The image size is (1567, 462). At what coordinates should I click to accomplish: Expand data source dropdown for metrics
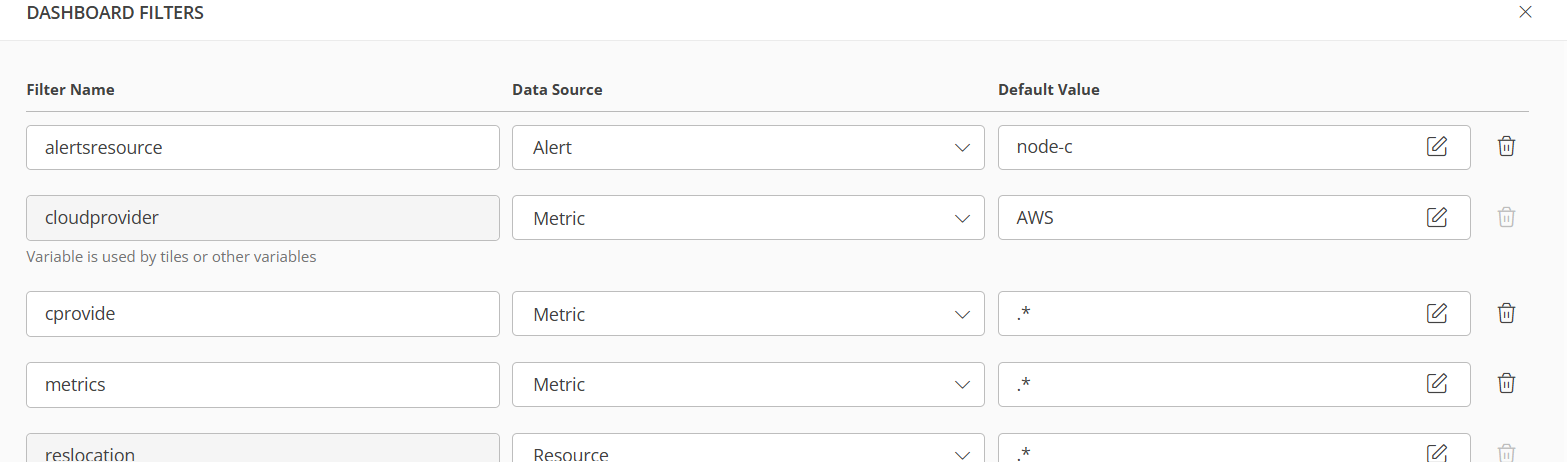click(747, 383)
